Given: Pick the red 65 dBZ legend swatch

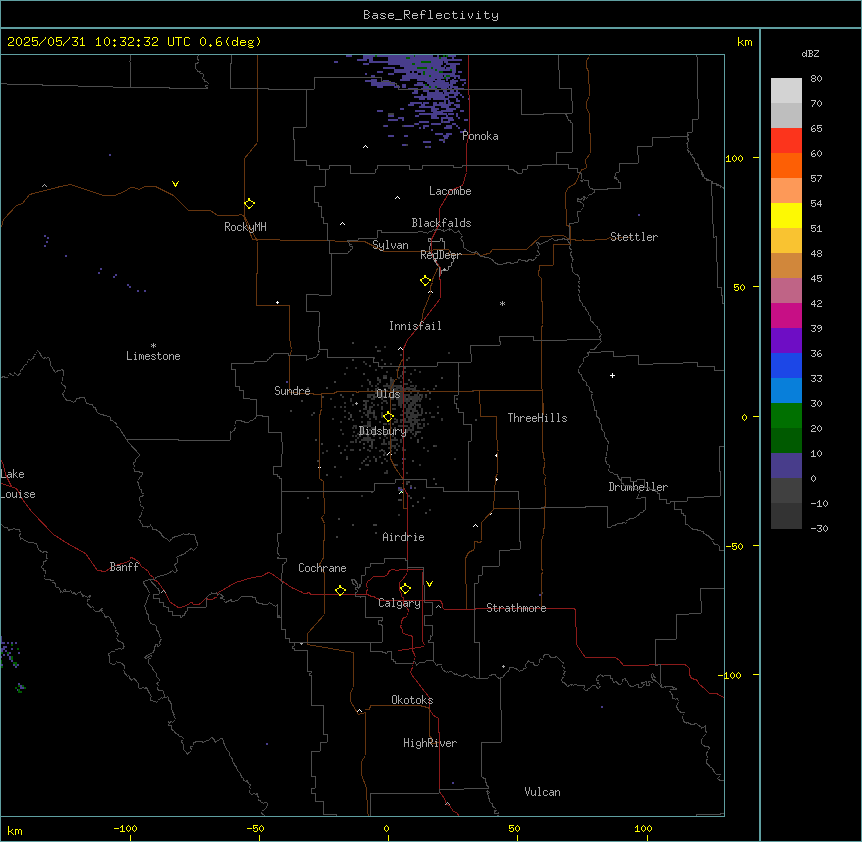Looking at the screenshot, I should click(x=786, y=140).
